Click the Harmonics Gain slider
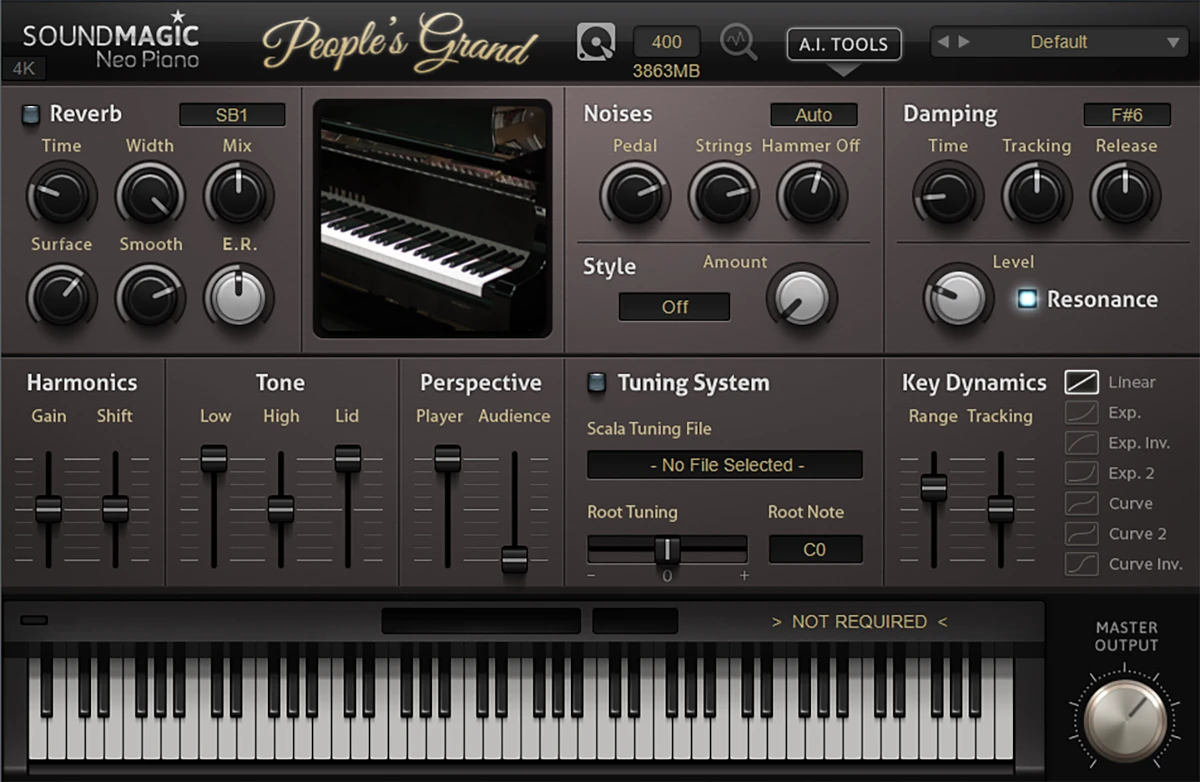 [x=48, y=509]
